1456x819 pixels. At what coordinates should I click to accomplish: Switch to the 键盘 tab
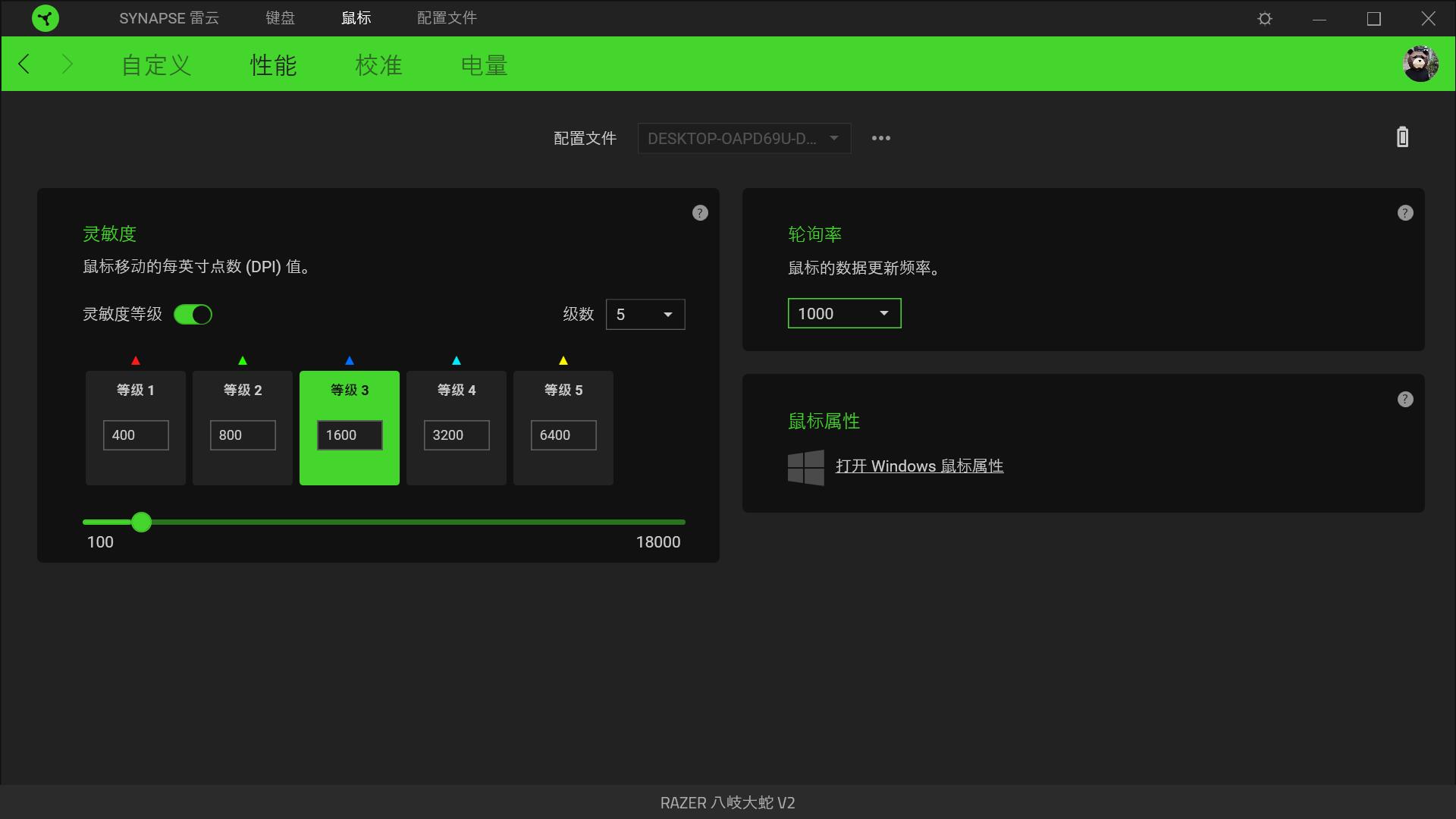280,17
